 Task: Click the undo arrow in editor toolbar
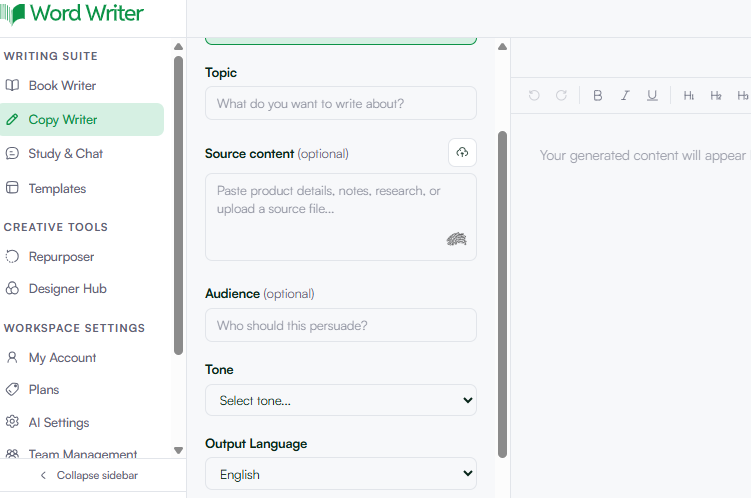pos(534,95)
